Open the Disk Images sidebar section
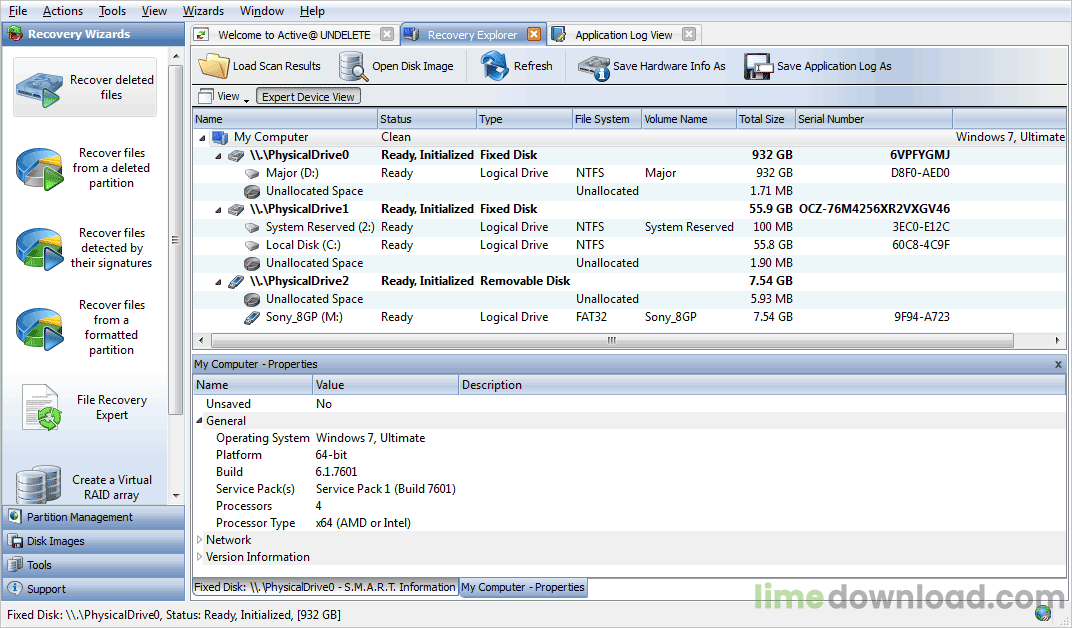 point(55,541)
